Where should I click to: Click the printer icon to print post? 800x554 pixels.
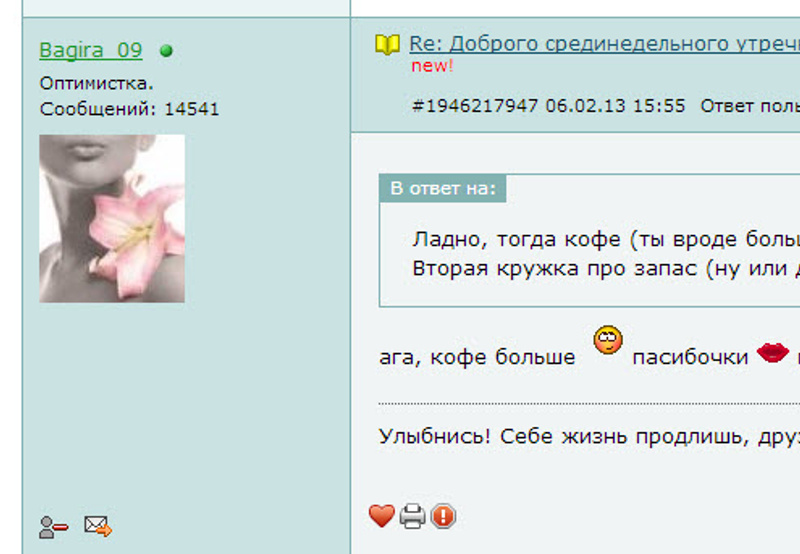413,516
